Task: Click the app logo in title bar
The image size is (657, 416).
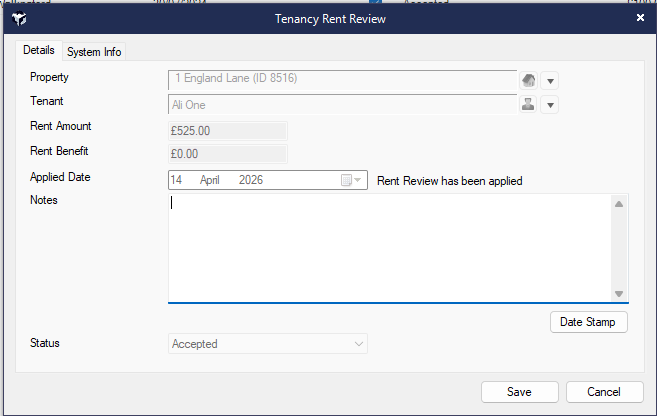Action: 19,19
